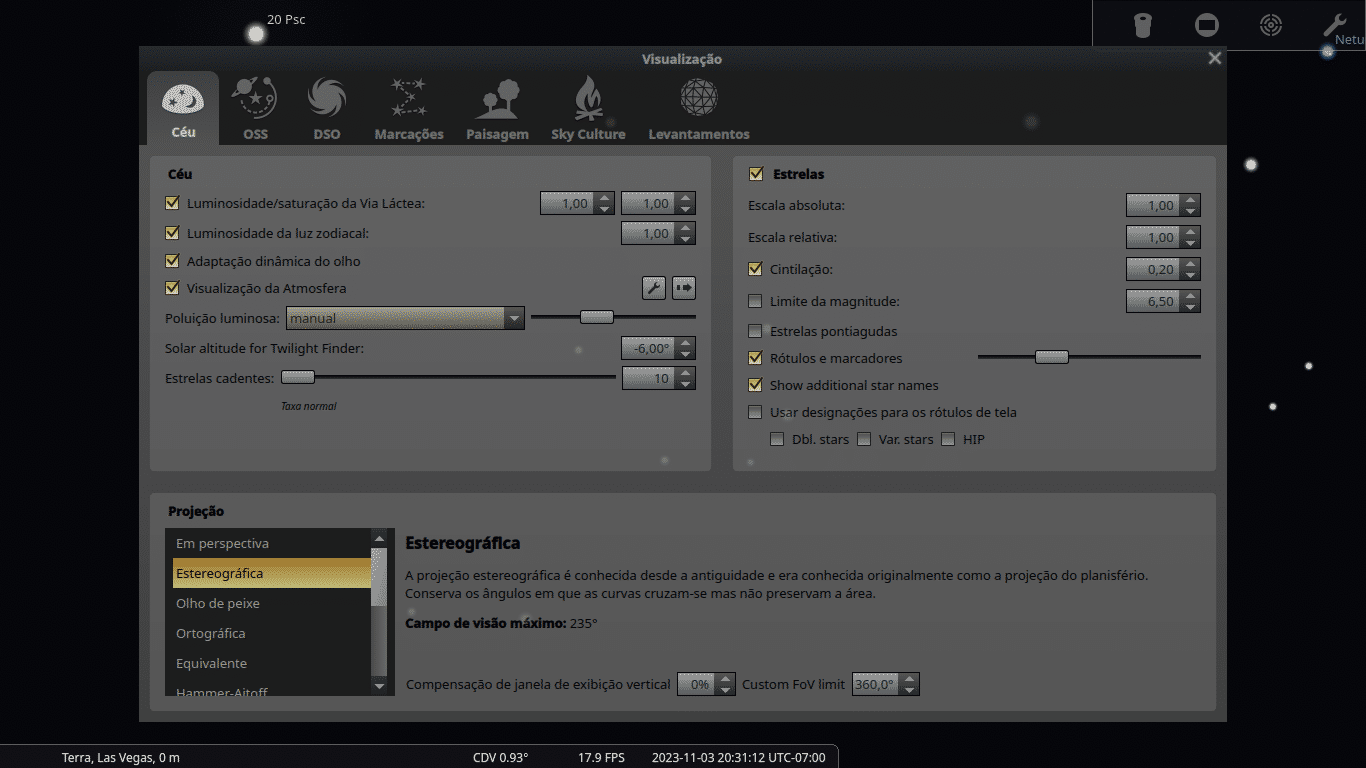Screen dimensions: 1366x768
Task: Toggle Luminosidade da luz zodiacal checkbox
Action: (x=172, y=233)
